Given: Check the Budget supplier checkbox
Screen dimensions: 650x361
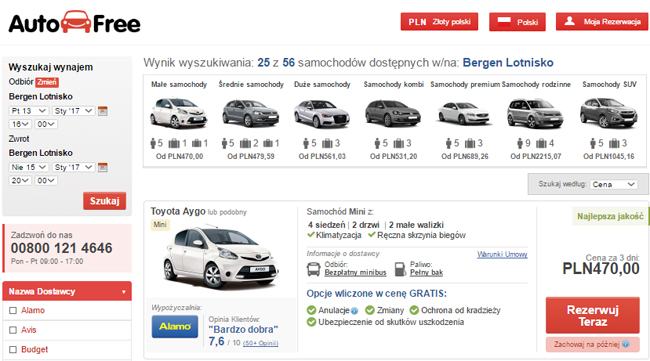Looking at the screenshot, I should point(13,349).
